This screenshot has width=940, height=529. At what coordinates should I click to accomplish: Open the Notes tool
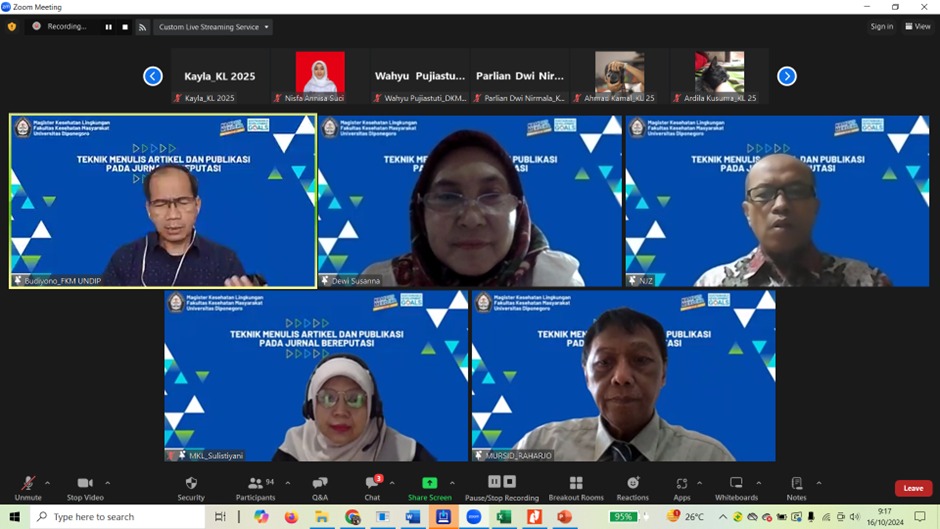[796, 484]
